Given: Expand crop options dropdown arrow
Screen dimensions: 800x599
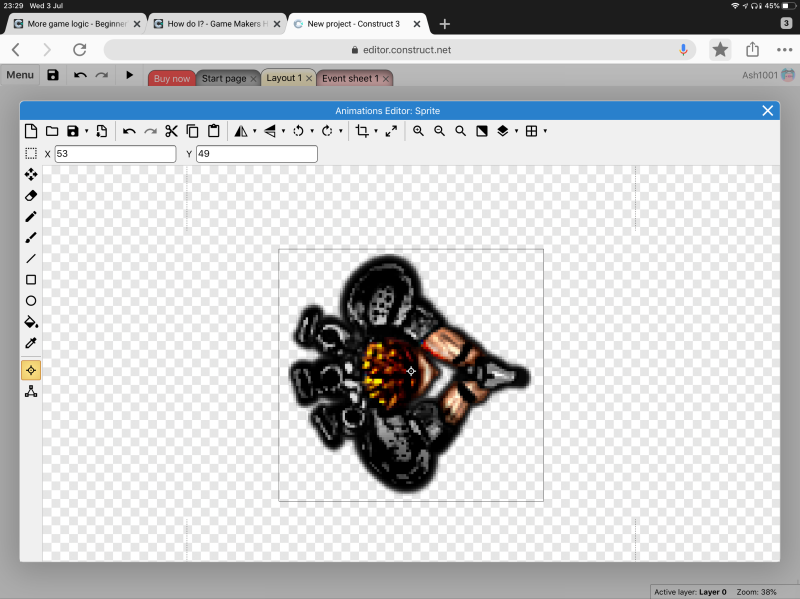Looking at the screenshot, I should click(x=376, y=131).
